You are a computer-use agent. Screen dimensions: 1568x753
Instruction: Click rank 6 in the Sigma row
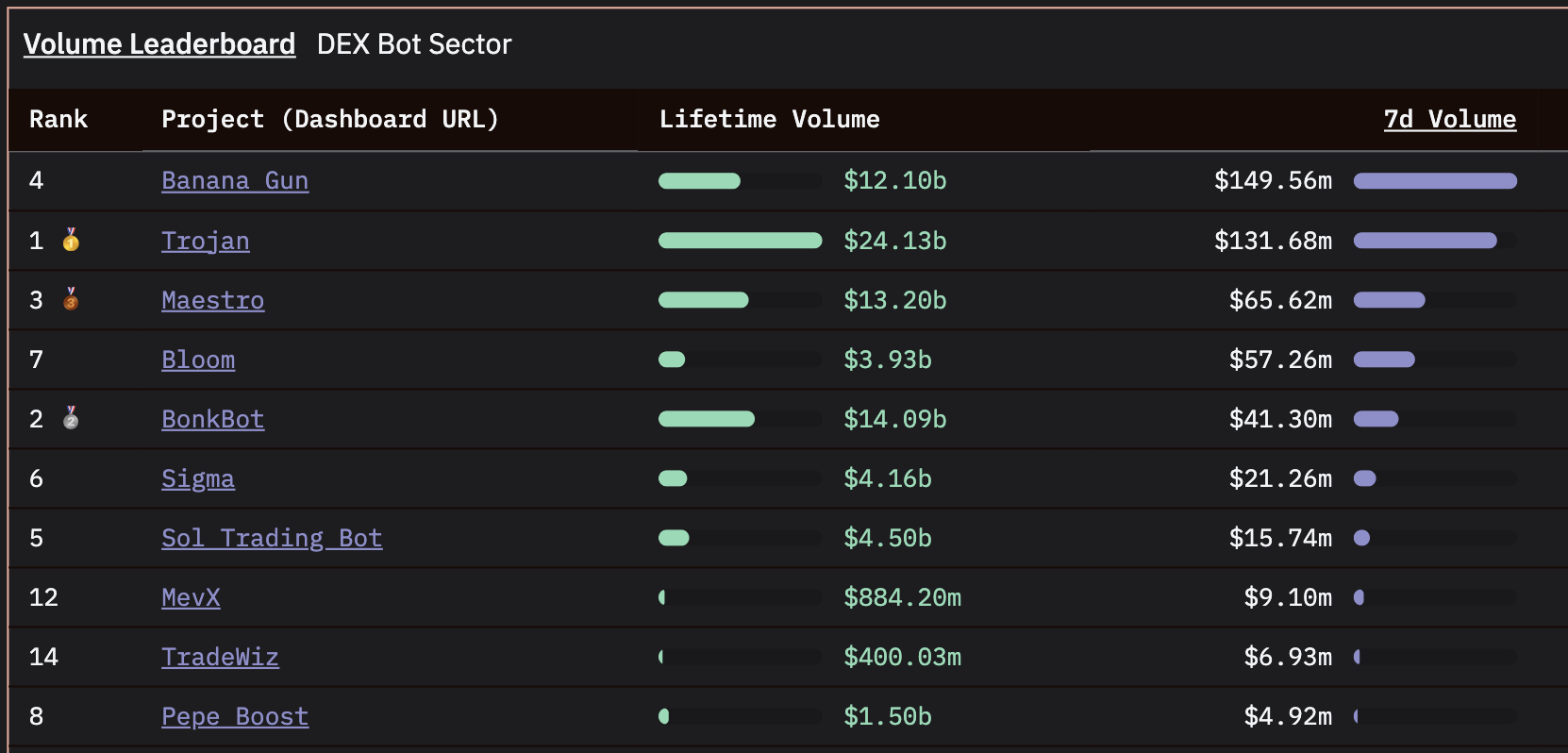coord(36,478)
